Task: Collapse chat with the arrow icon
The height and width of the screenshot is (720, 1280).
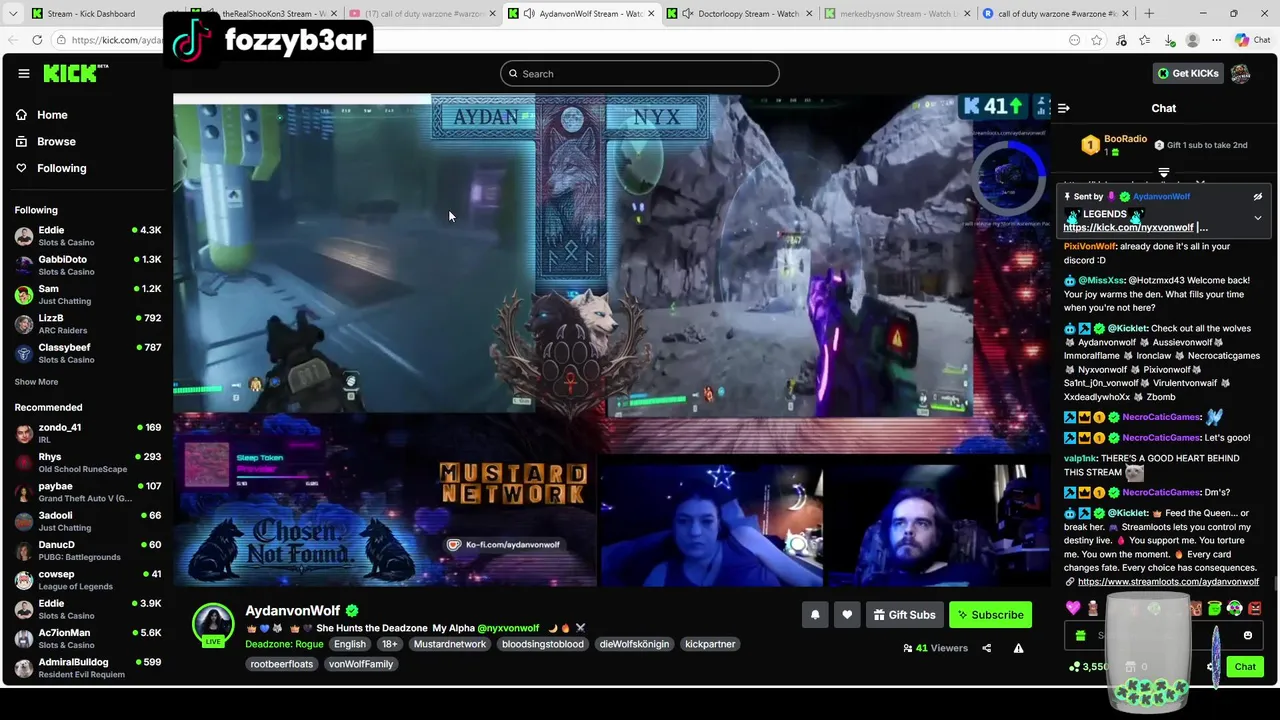Action: pyautogui.click(x=1064, y=108)
